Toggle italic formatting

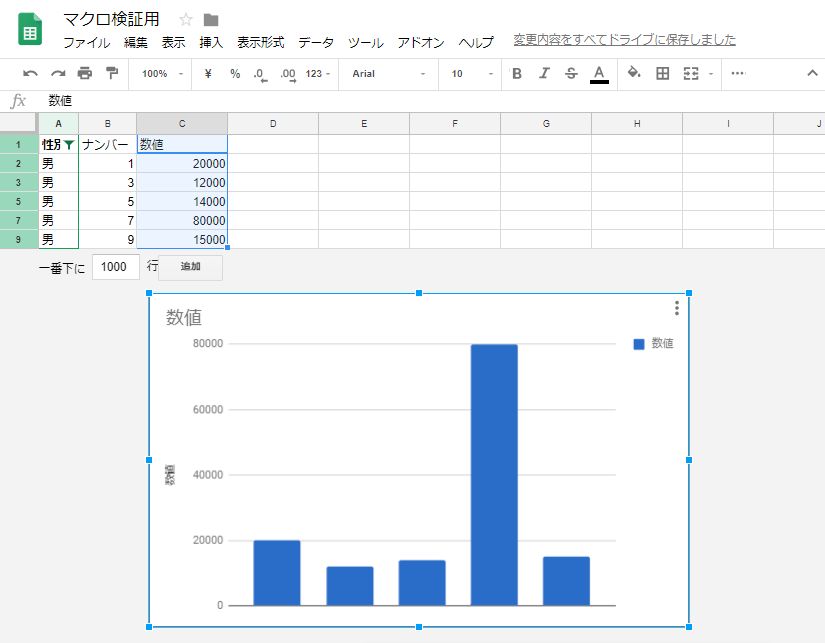click(x=544, y=73)
